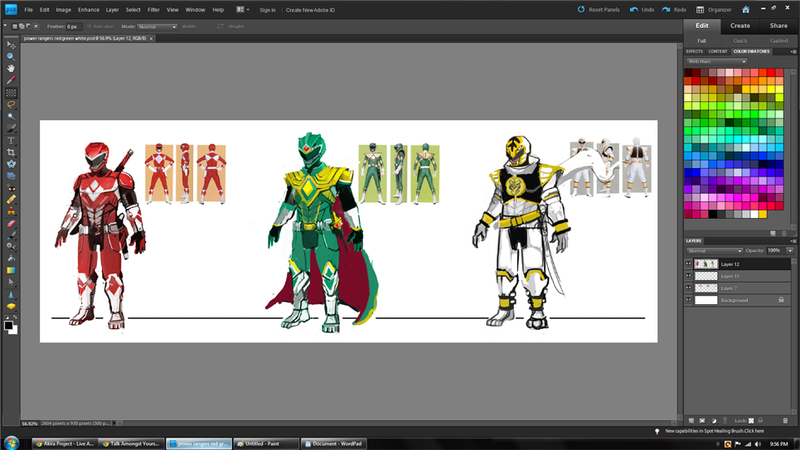The width and height of the screenshot is (800, 450).
Task: Click Create New Adobe ID link
Action: coord(310,10)
